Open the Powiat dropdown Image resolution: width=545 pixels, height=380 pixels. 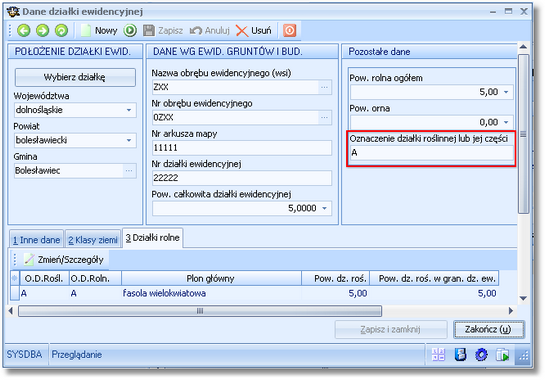click(x=129, y=140)
